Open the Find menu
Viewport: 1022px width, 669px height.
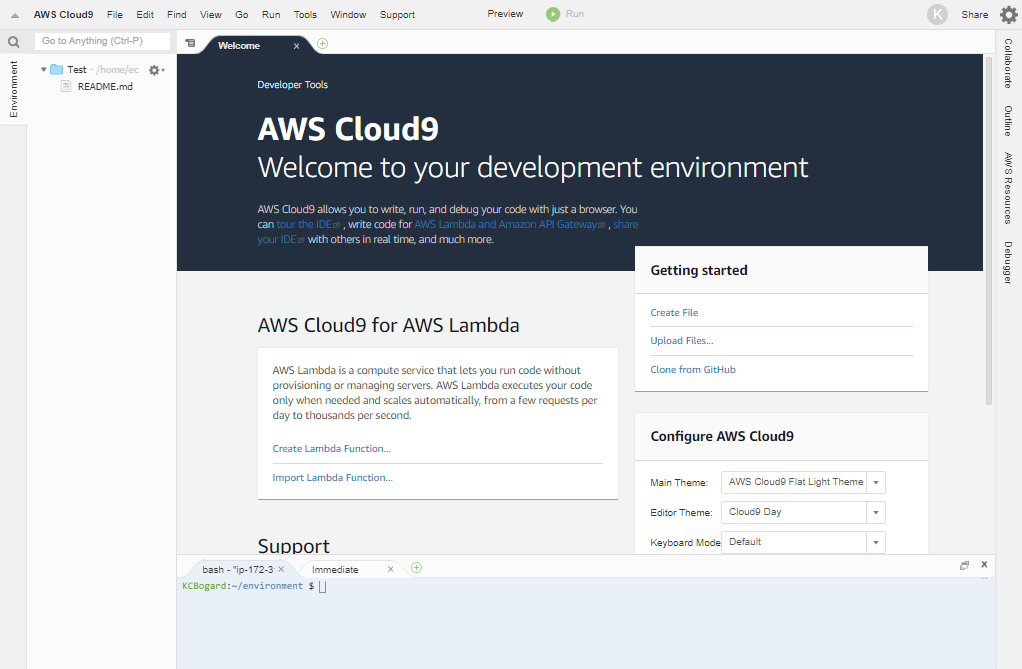pyautogui.click(x=177, y=14)
